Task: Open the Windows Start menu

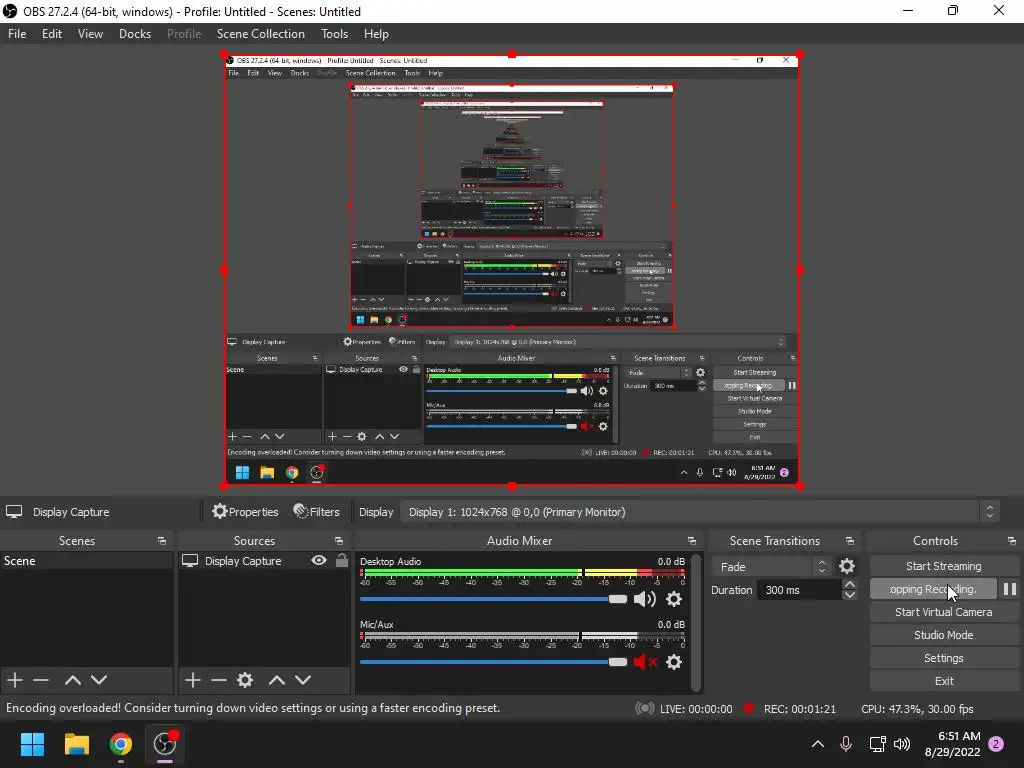Action: tap(32, 744)
